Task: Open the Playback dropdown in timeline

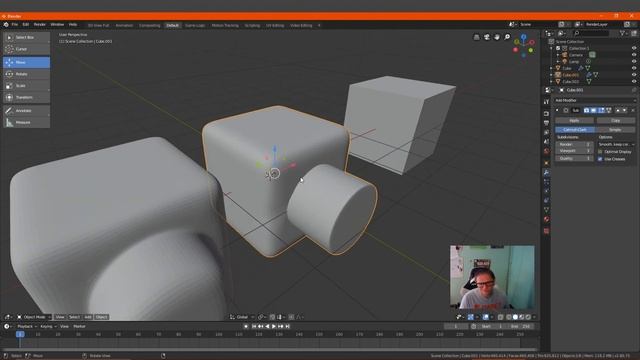Action: click(27, 327)
